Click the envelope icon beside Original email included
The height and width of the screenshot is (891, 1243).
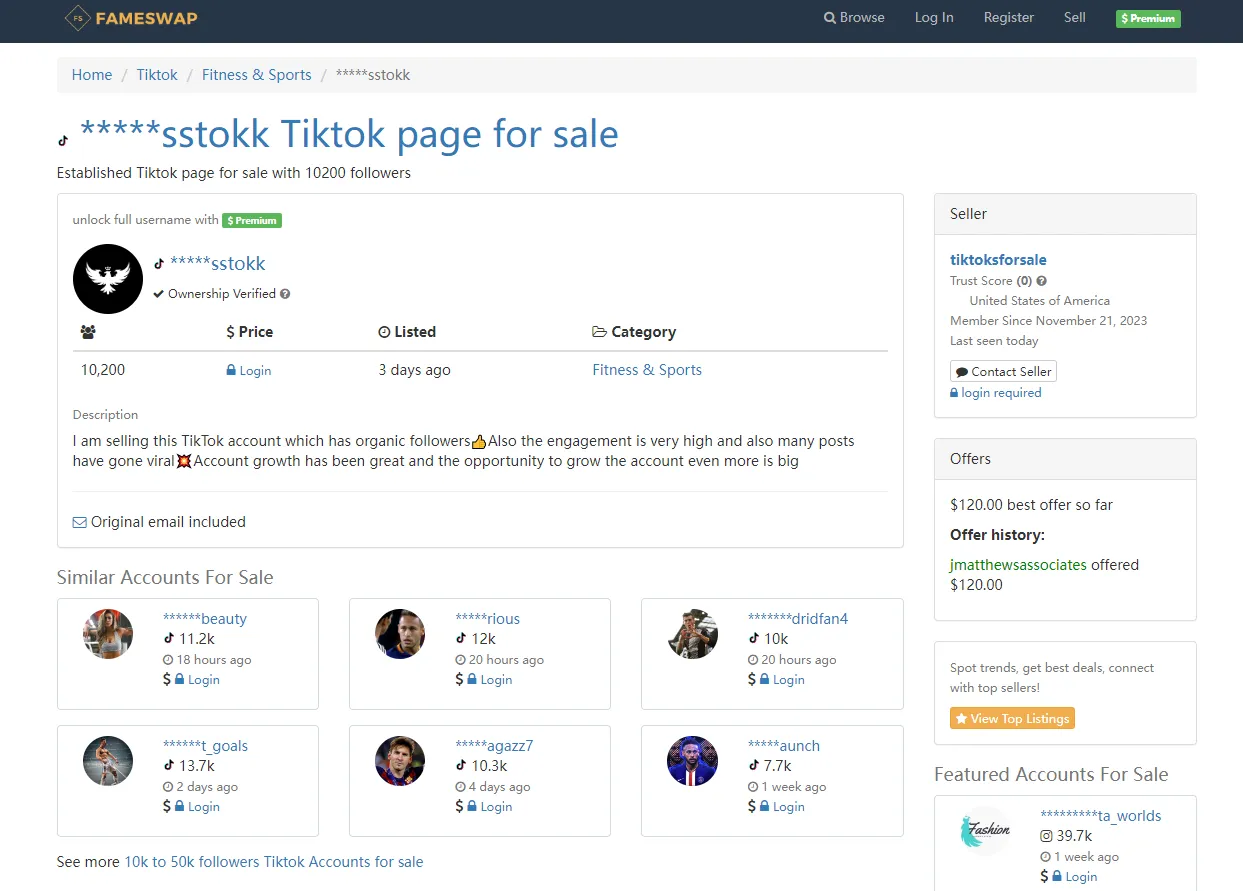(80, 522)
